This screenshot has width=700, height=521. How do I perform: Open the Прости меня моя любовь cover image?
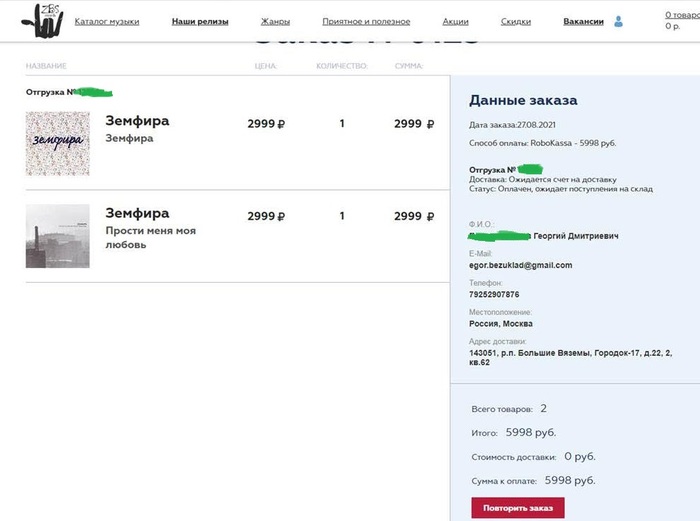pos(57,236)
